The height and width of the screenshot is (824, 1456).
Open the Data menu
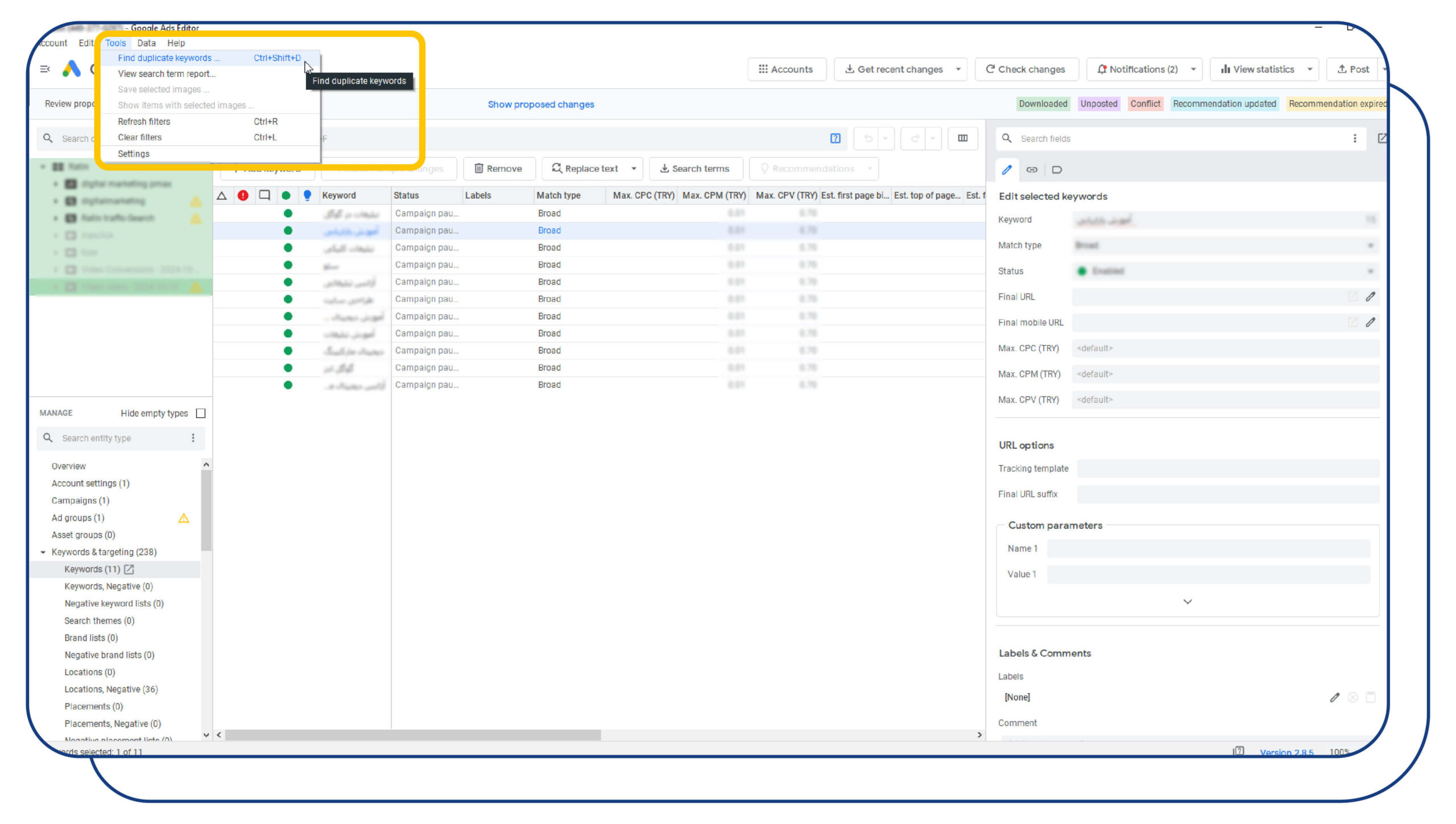point(146,43)
